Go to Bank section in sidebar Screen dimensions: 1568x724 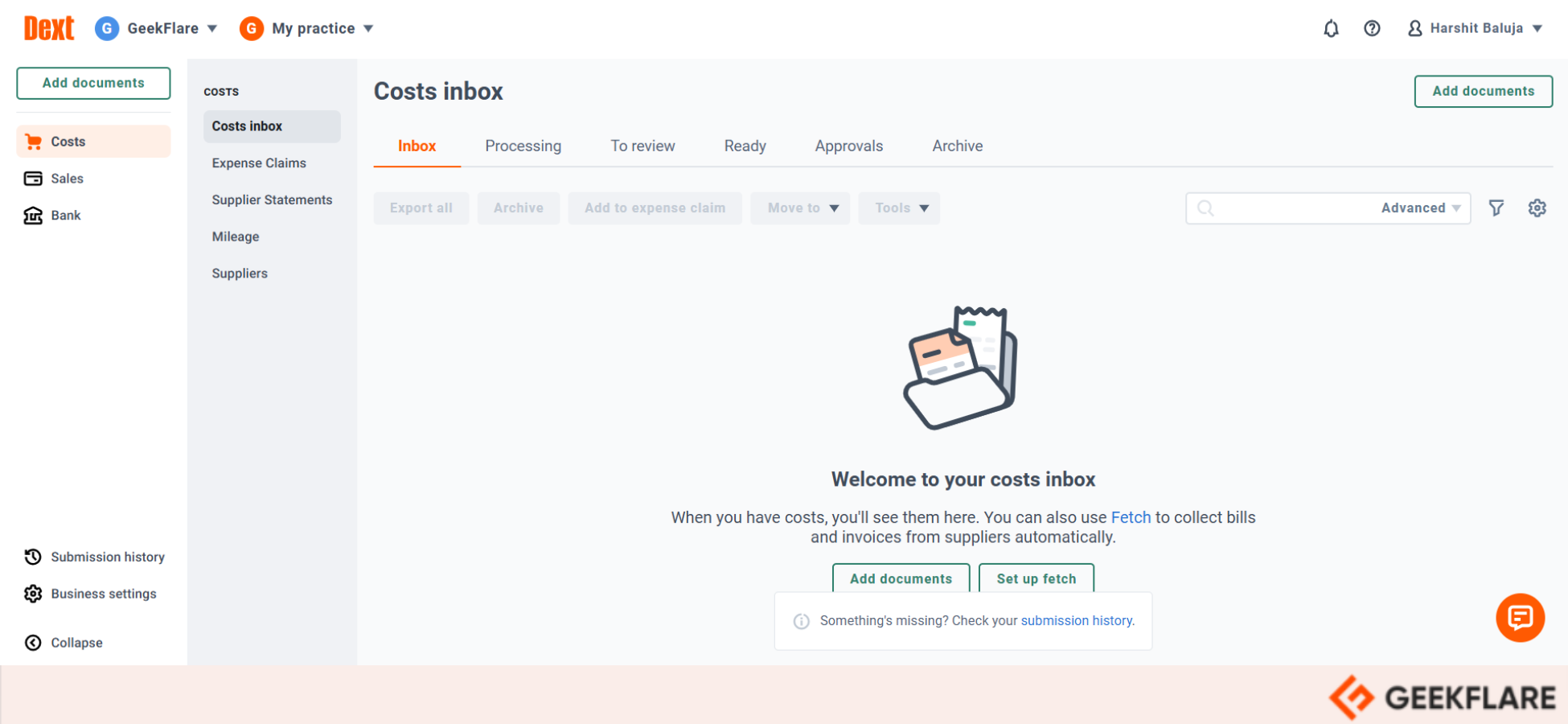[65, 216]
